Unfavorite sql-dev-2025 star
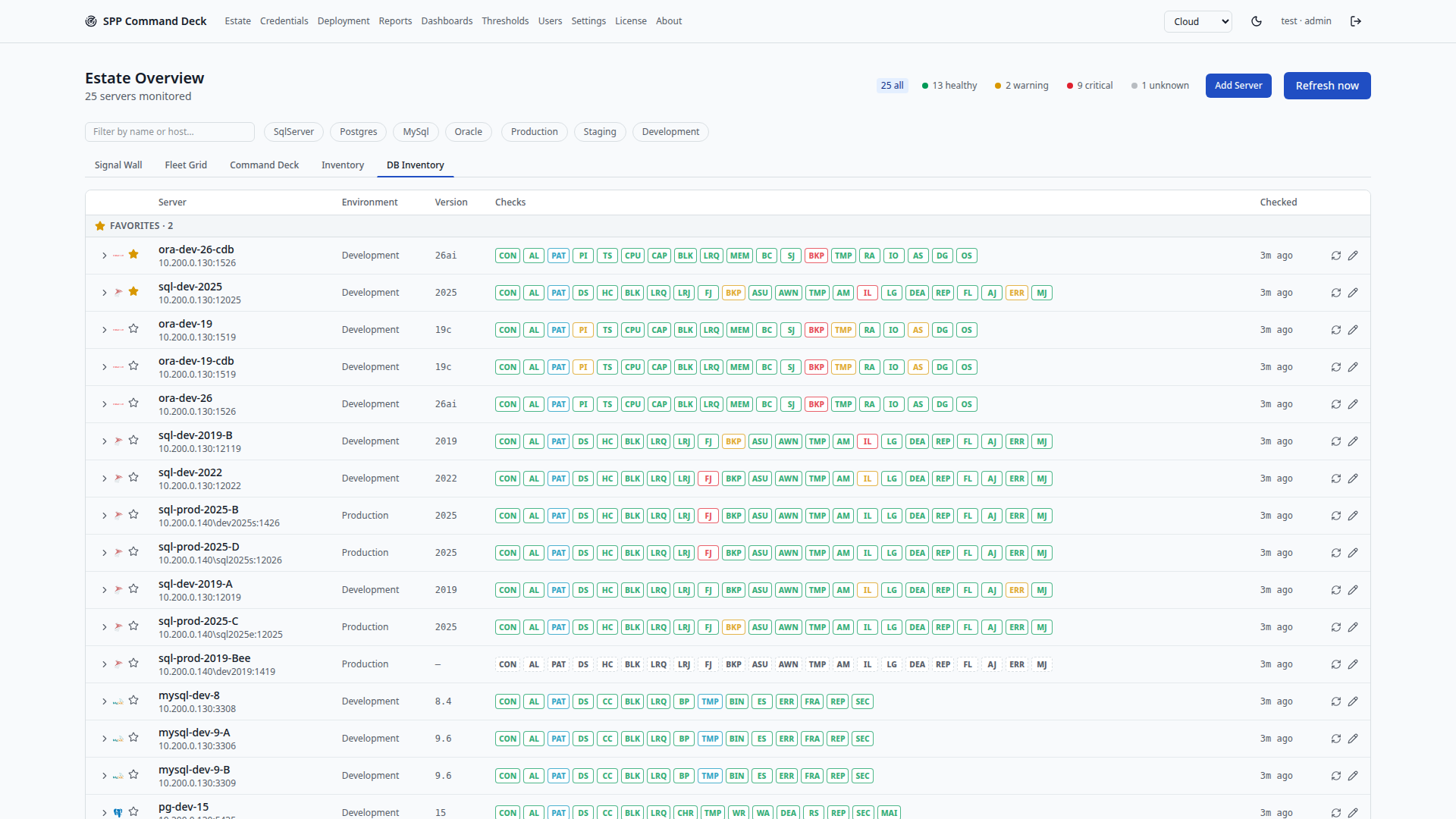This screenshot has width=1456, height=819. [133, 291]
